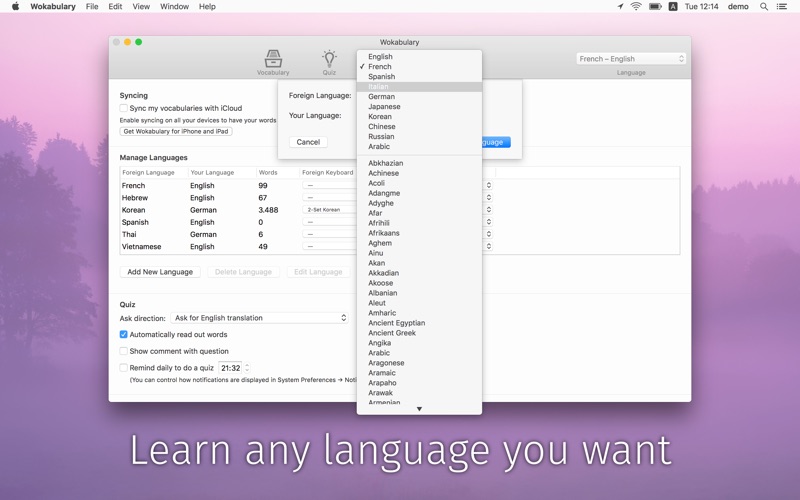Click the Foreign Language column header

[154, 172]
